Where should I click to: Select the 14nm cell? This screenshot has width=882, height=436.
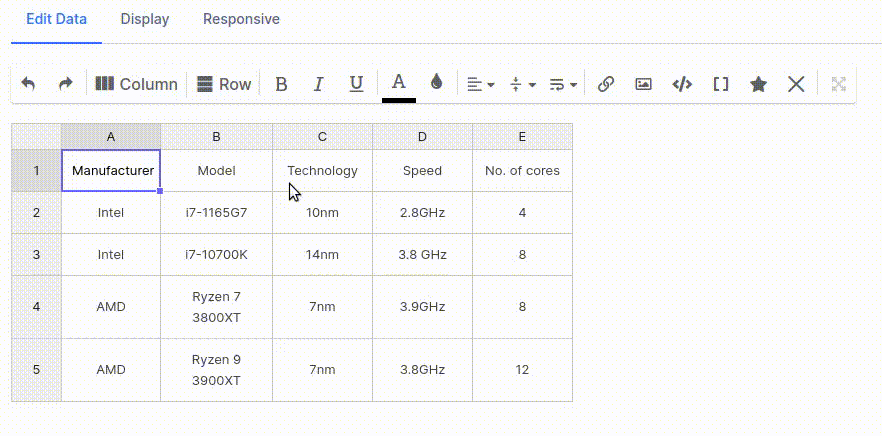(x=322, y=255)
